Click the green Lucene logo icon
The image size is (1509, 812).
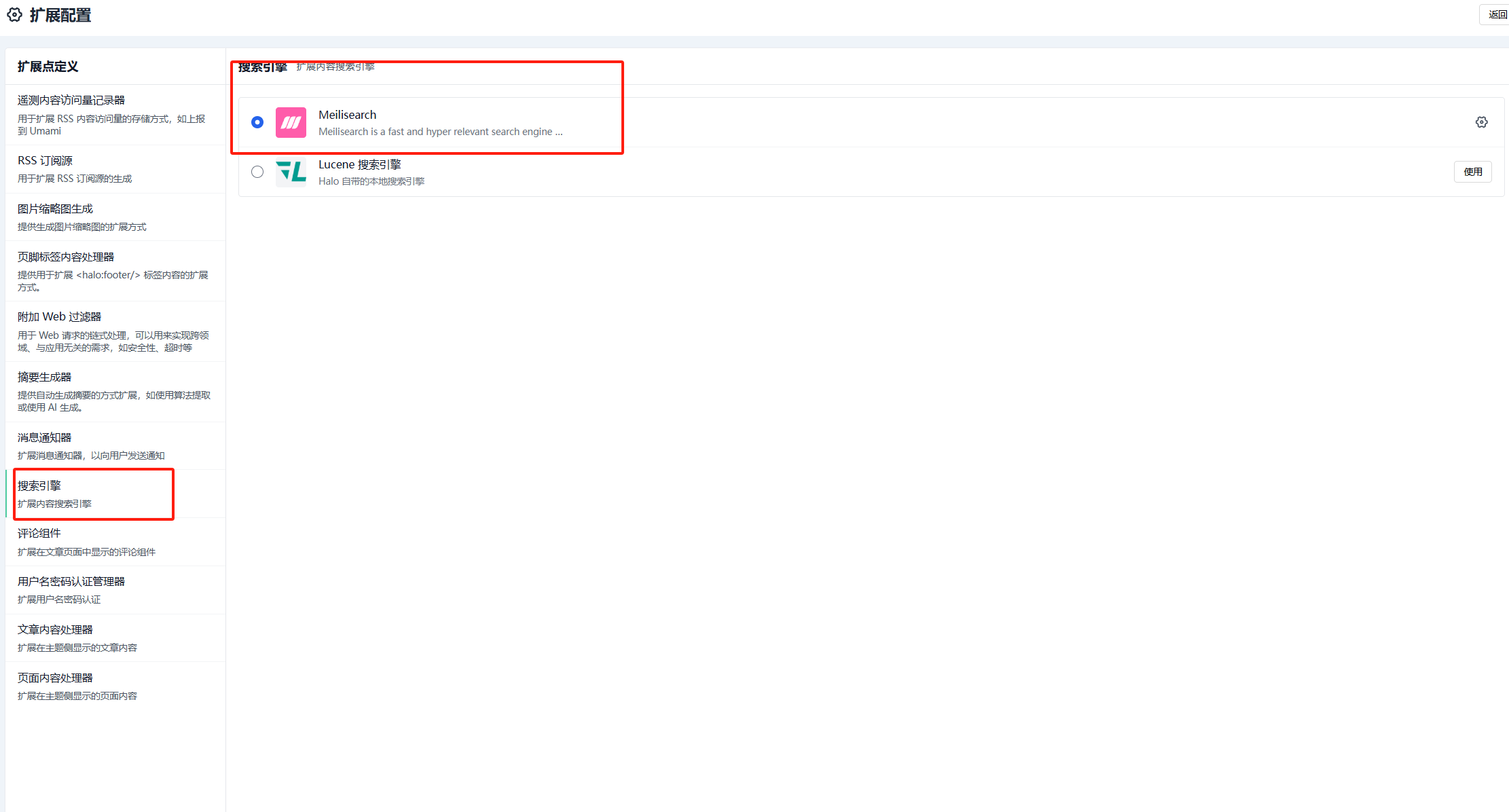(291, 172)
